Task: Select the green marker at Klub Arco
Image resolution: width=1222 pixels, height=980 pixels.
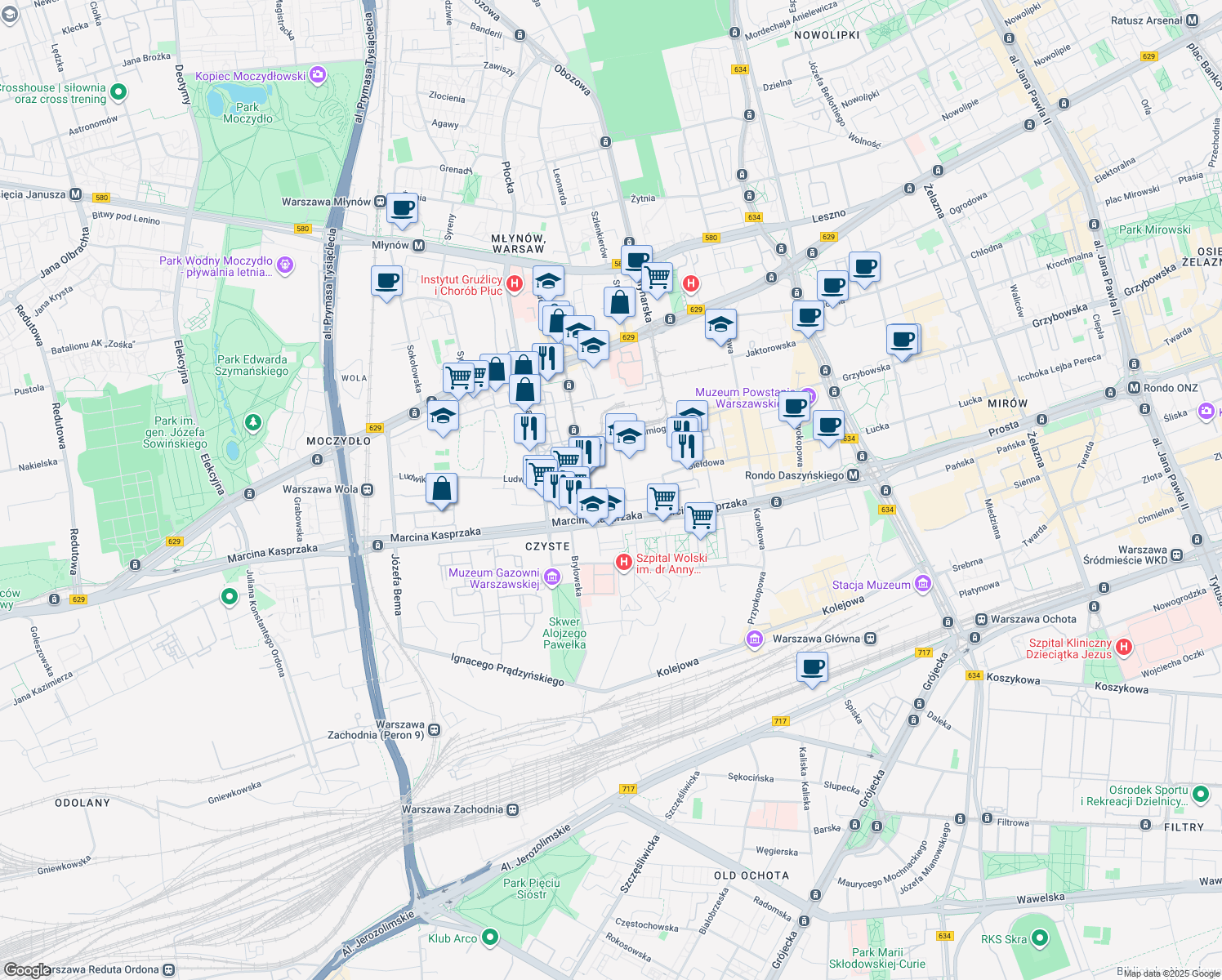Action: 489,937
